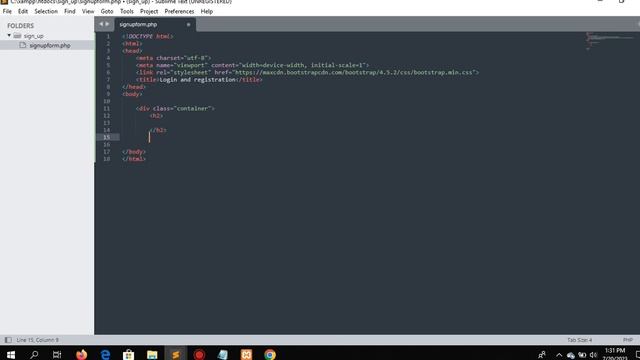Close the signupform.php tab
This screenshot has width=640, height=360.
189,24
